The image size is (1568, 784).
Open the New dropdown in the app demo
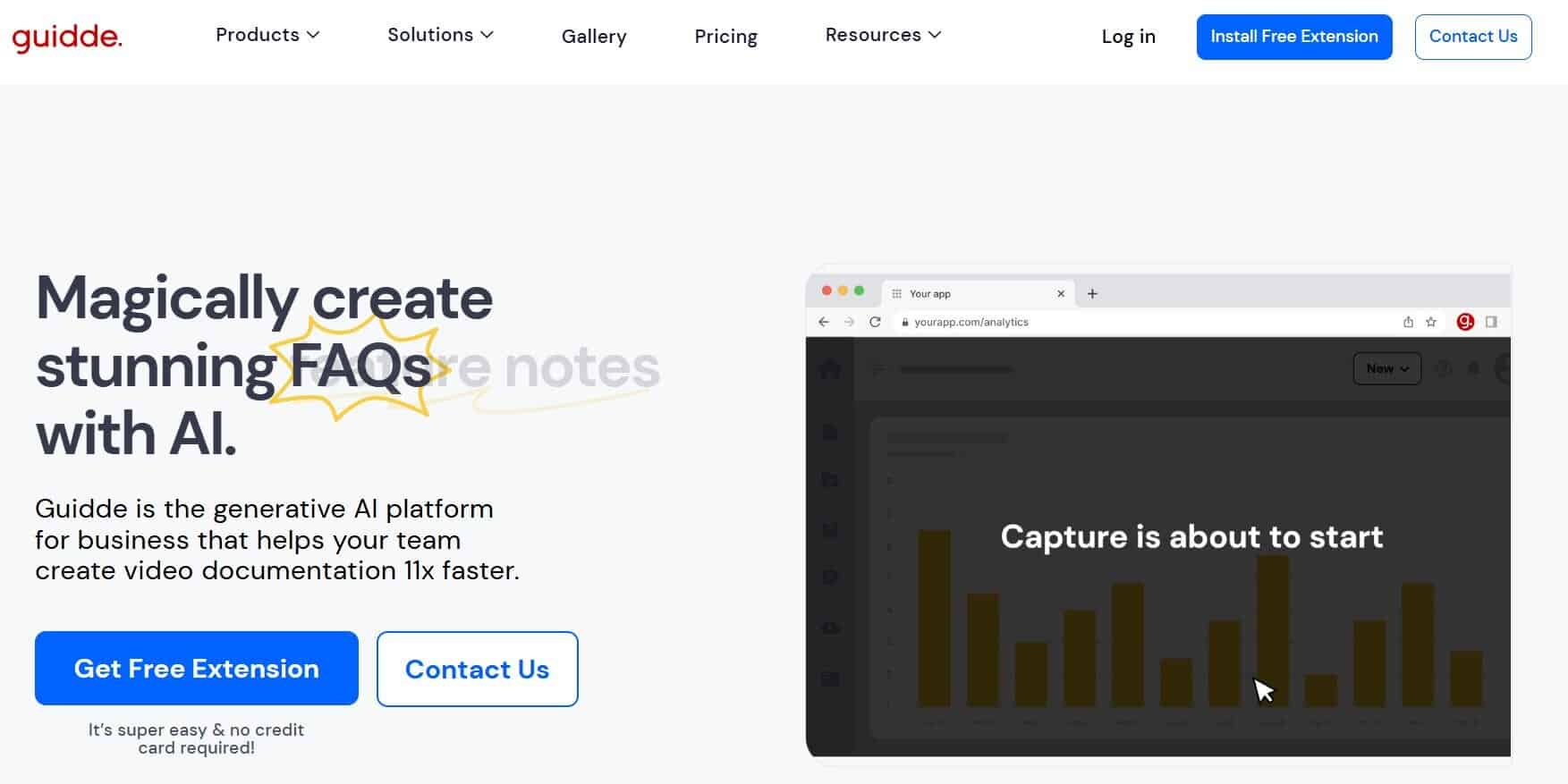tap(1387, 368)
